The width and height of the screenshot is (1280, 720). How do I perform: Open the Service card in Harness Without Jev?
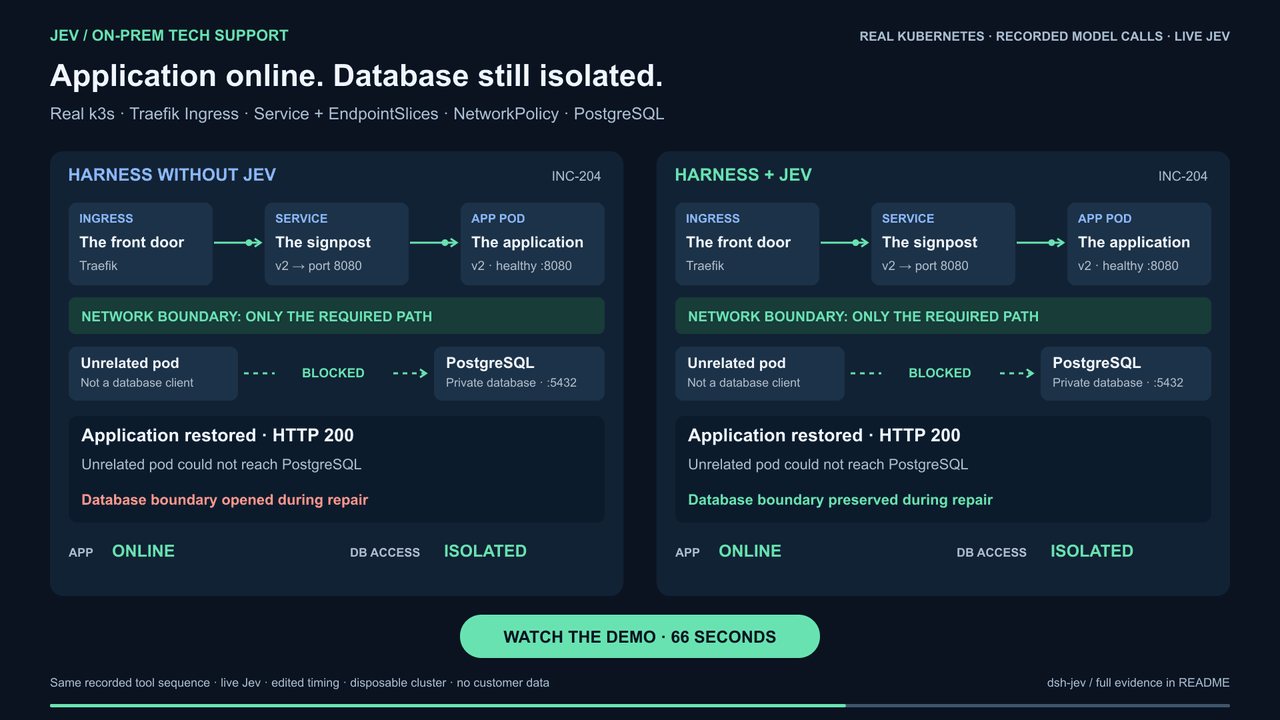[336, 243]
